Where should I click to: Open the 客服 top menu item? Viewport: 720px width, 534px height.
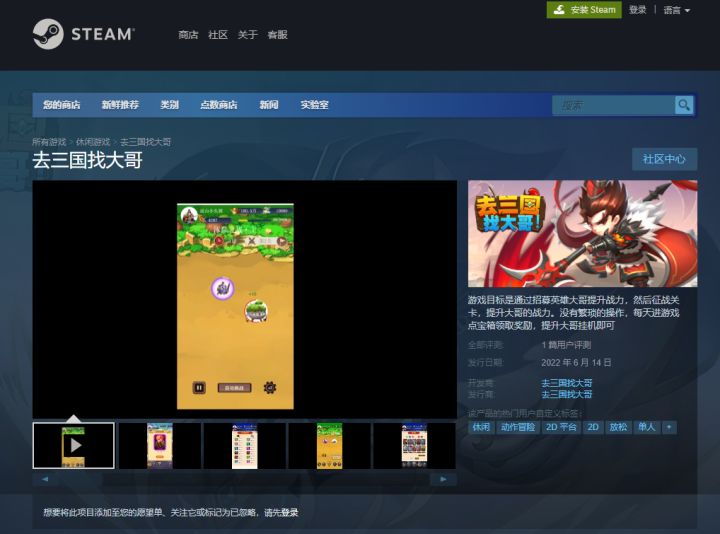click(x=277, y=34)
